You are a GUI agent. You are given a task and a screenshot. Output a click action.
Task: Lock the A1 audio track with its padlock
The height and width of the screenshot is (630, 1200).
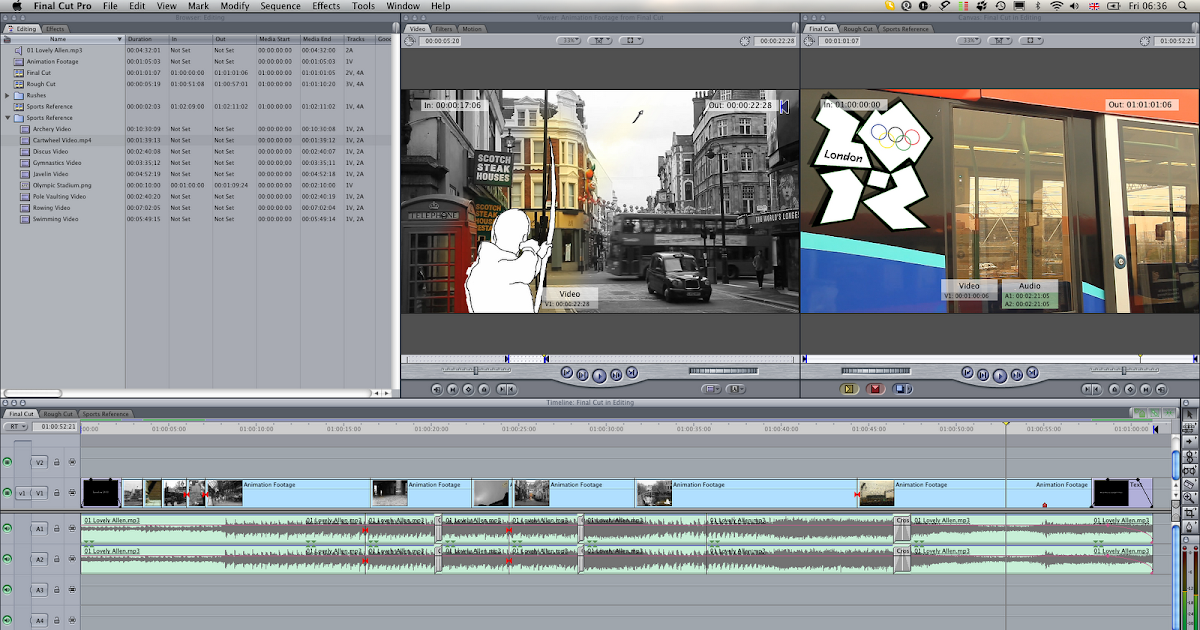[x=56, y=528]
